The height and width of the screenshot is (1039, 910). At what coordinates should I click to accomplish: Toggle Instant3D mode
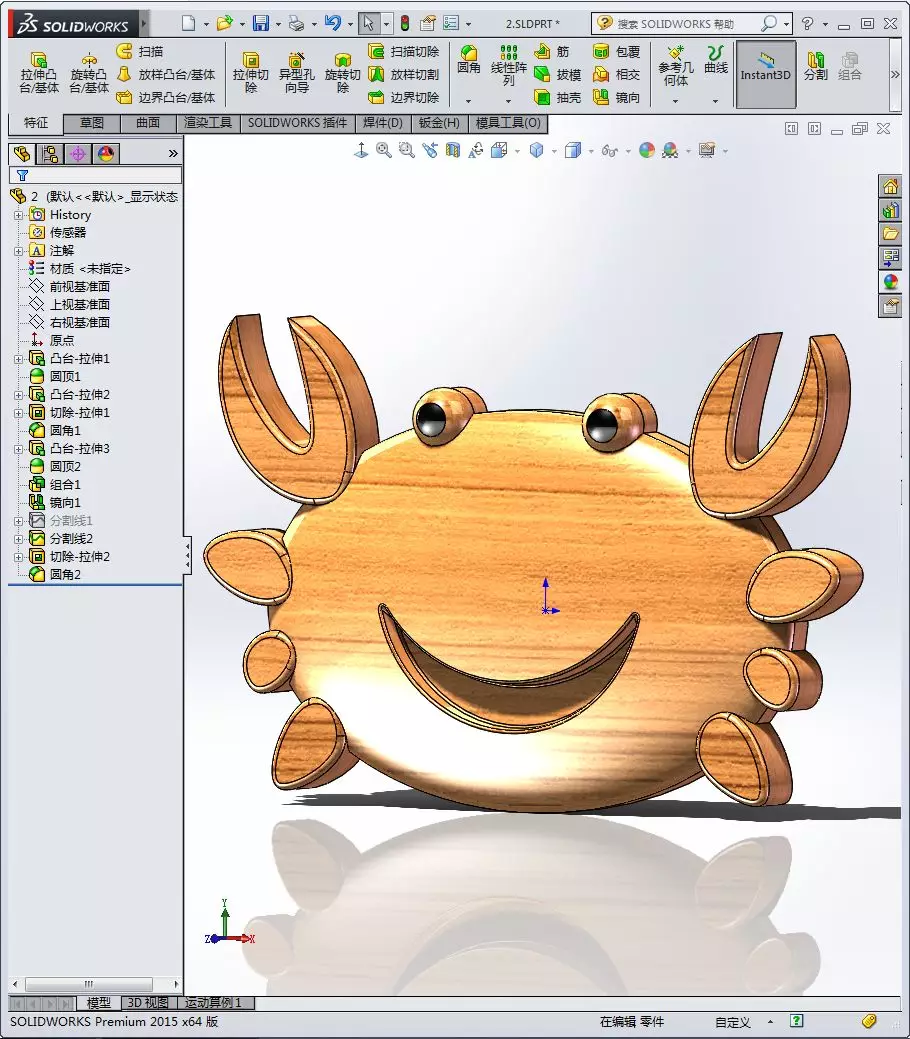pyautogui.click(x=766, y=74)
